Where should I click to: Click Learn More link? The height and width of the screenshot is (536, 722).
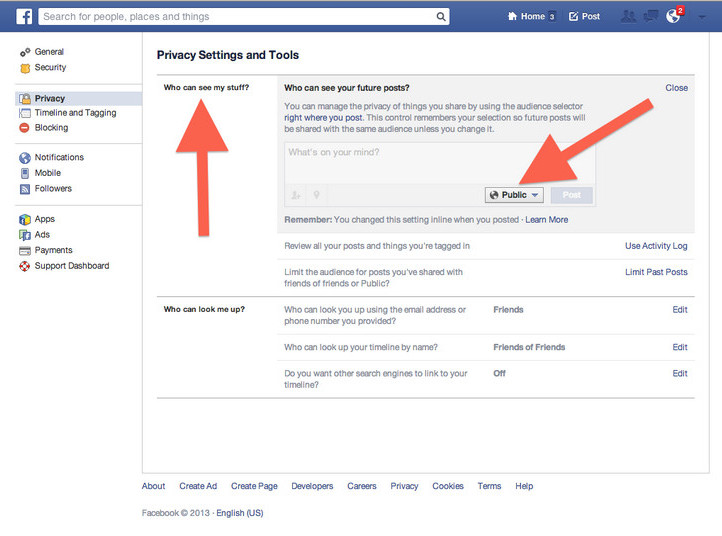547,220
